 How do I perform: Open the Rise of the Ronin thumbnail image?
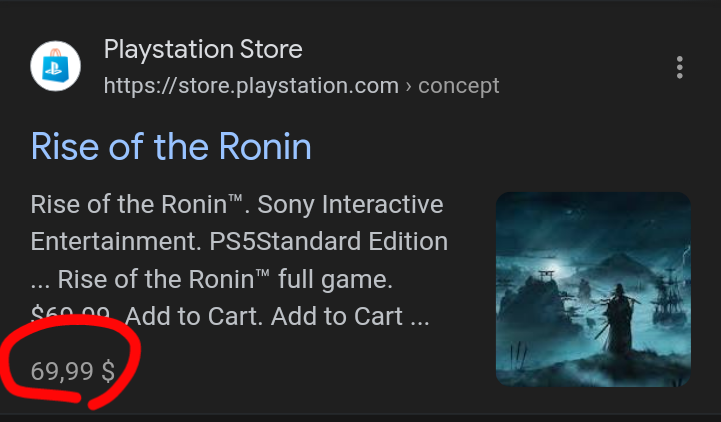point(593,289)
